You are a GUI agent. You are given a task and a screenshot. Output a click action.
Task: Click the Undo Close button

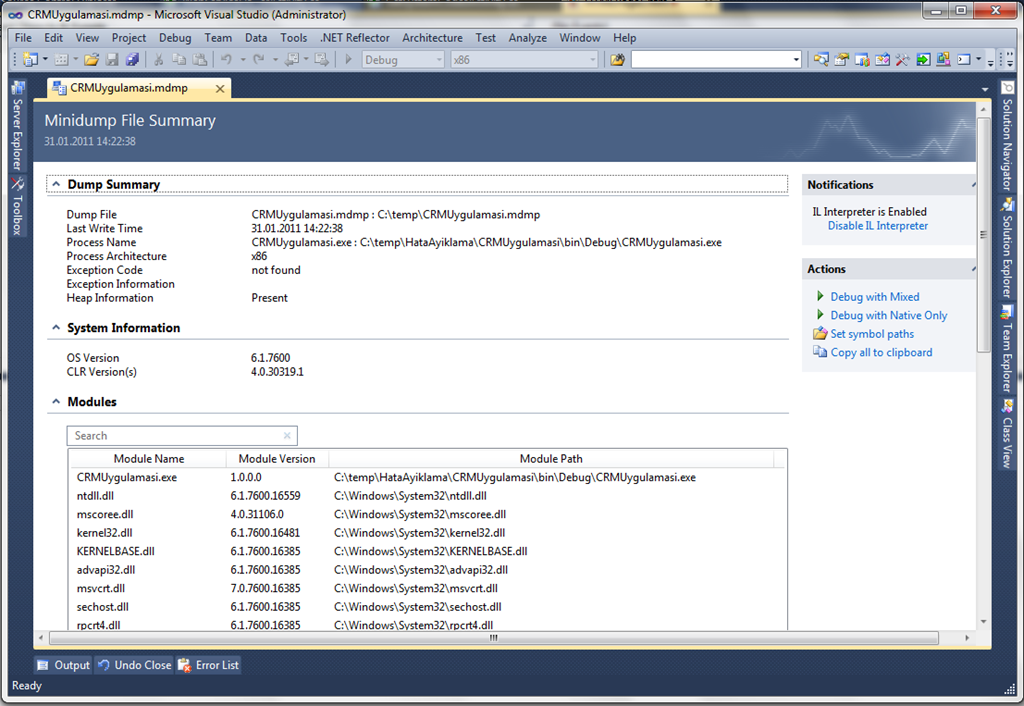[134, 665]
